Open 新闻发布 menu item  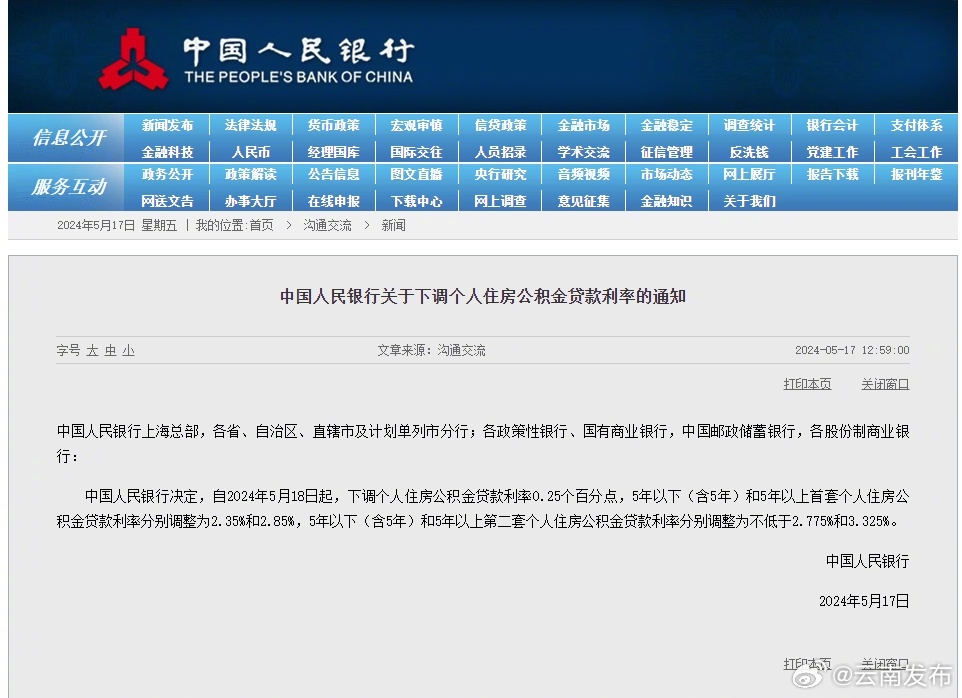coord(167,125)
